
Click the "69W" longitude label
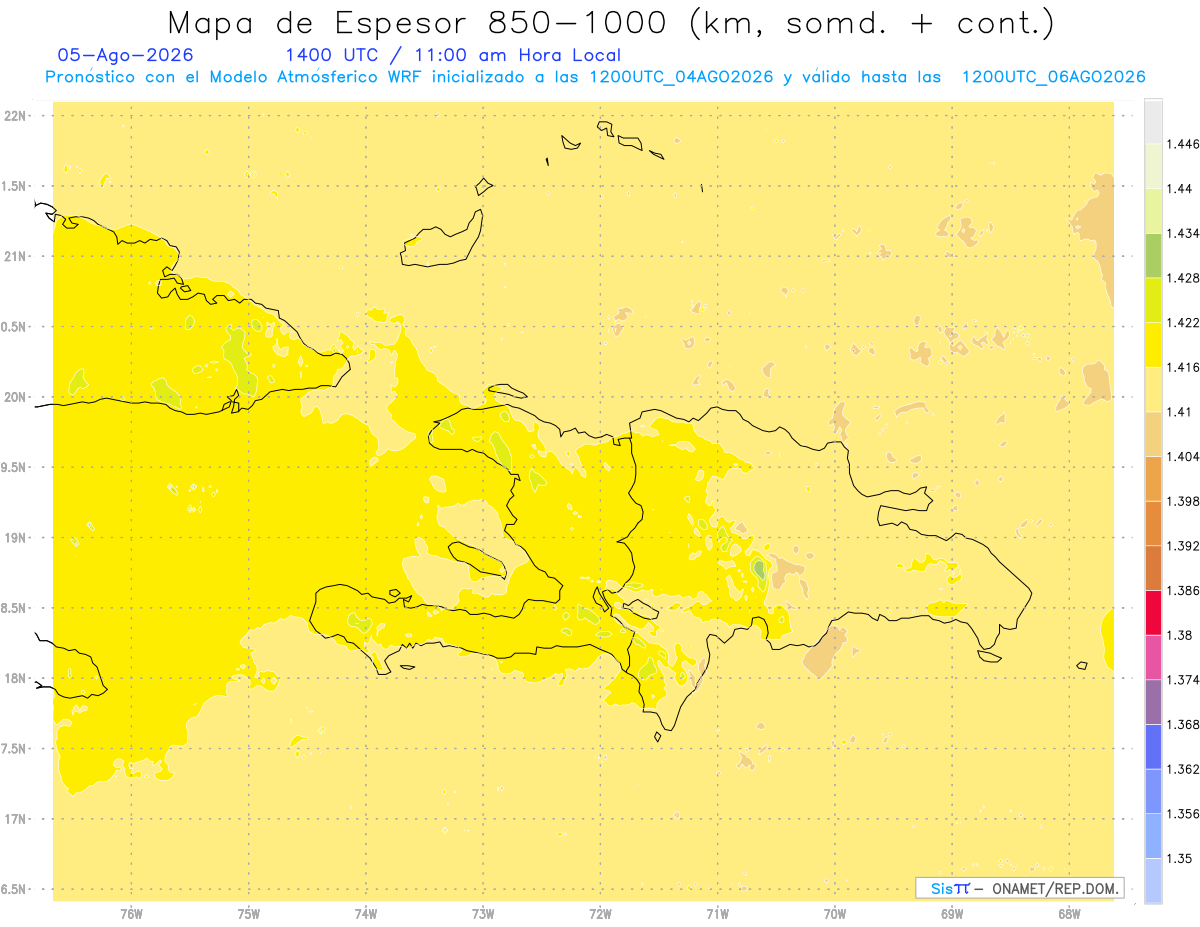click(x=952, y=914)
